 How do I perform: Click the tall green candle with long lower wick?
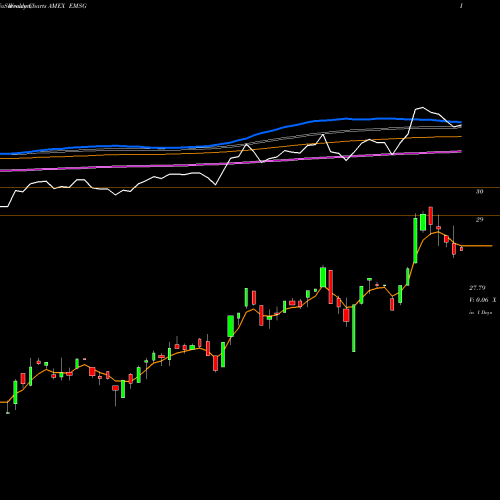pos(354,328)
